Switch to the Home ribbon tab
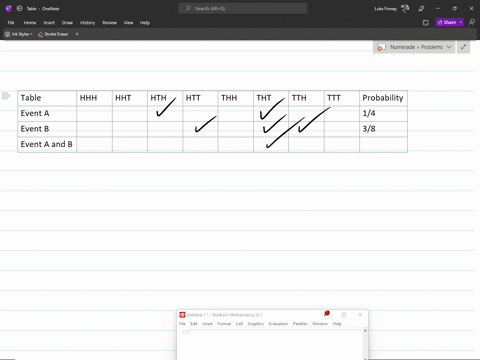Screen dimensions: 480x360 pos(30,23)
